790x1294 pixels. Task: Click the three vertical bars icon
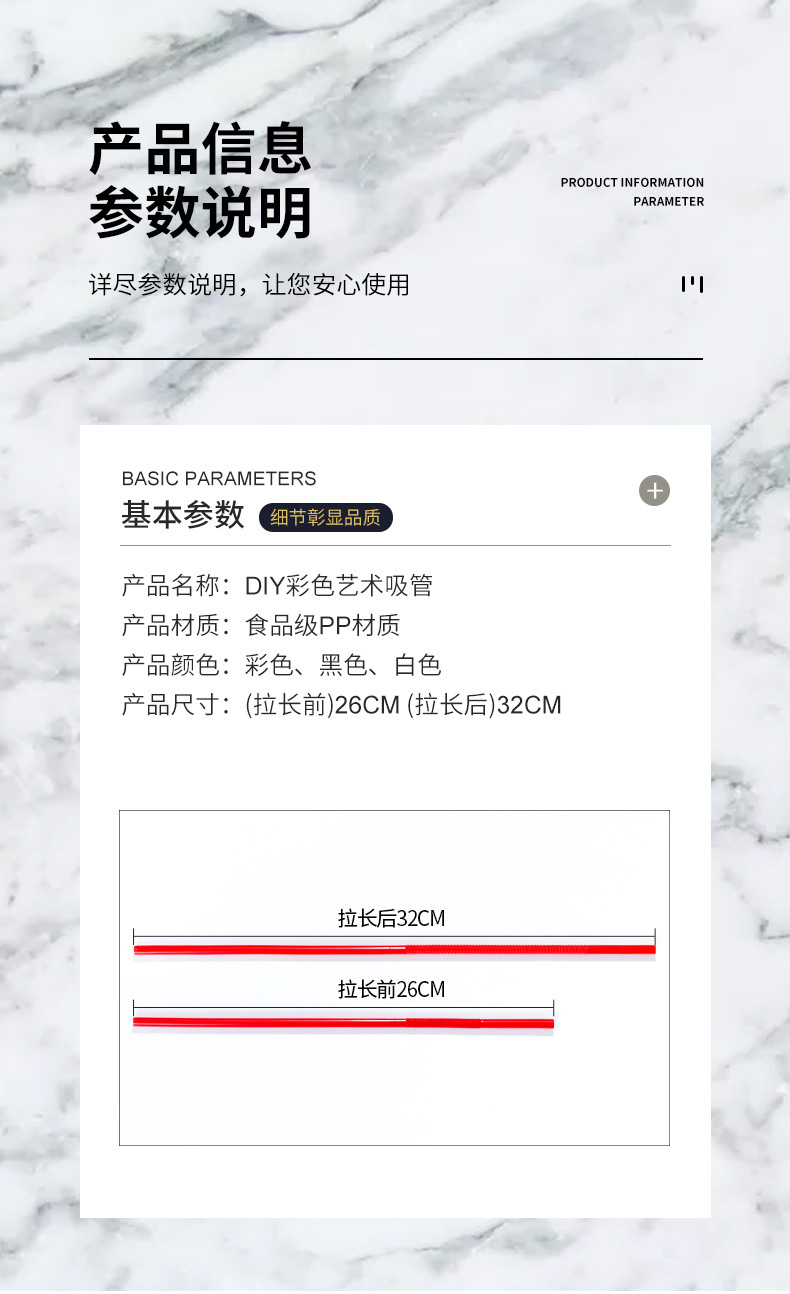coord(692,284)
